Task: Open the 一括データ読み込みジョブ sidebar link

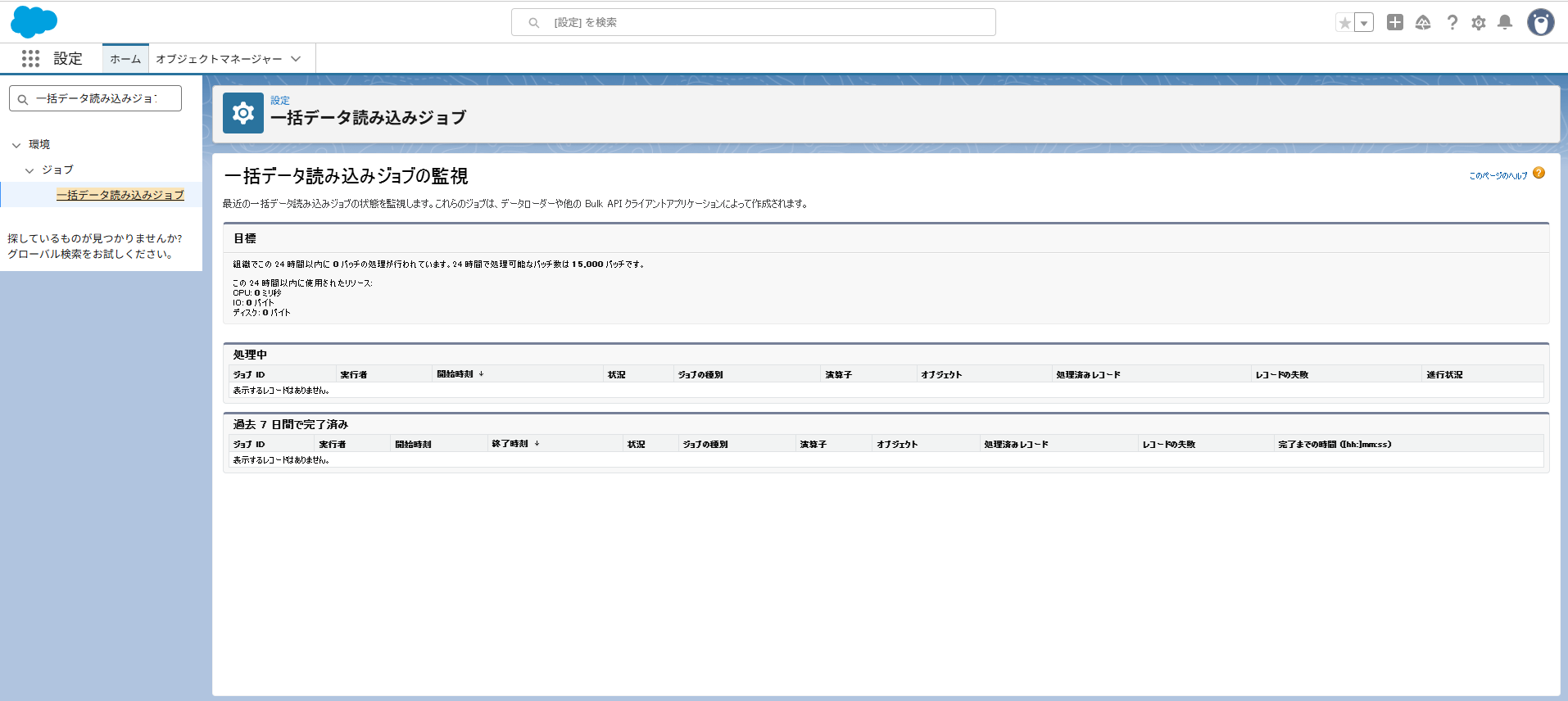Action: pyautogui.click(x=120, y=195)
